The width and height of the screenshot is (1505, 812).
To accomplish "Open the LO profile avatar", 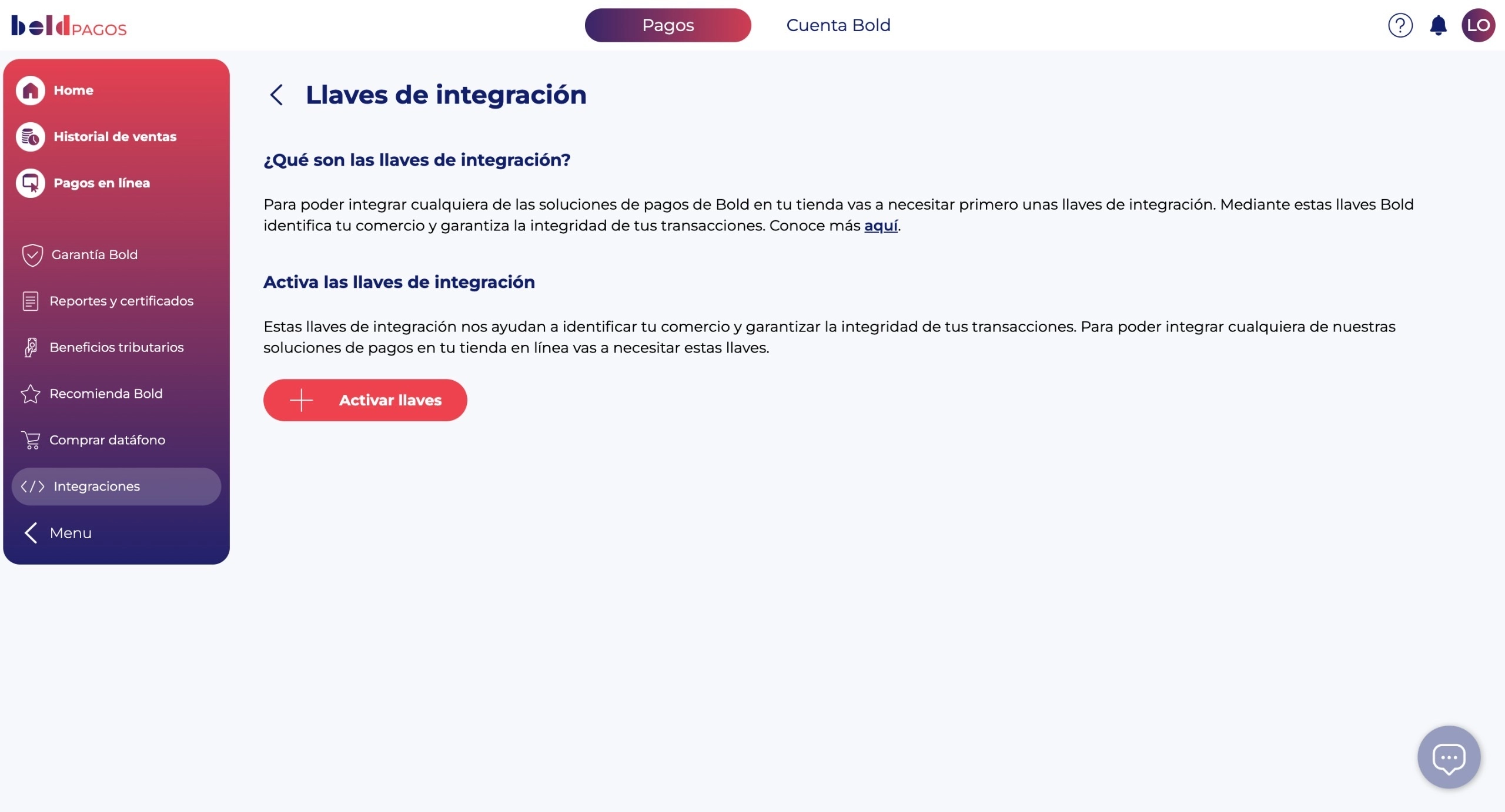I will [1479, 25].
